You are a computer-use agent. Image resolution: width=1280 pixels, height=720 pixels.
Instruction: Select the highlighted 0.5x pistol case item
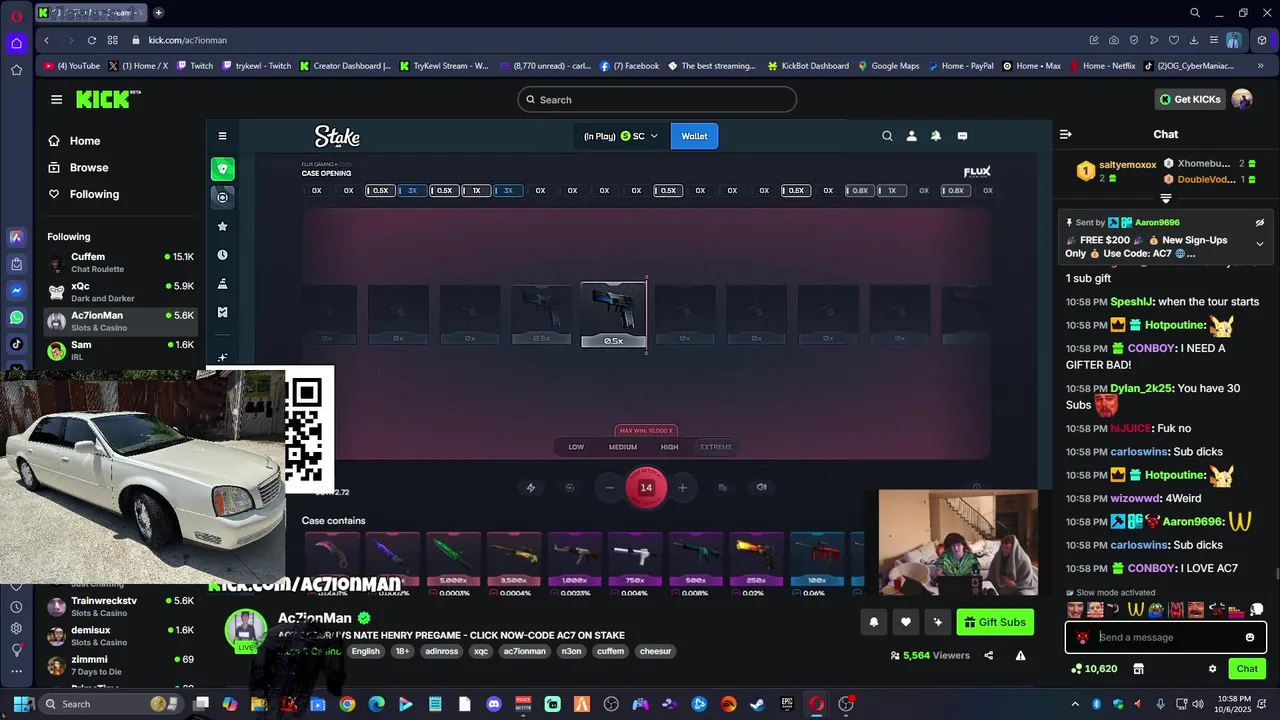613,314
